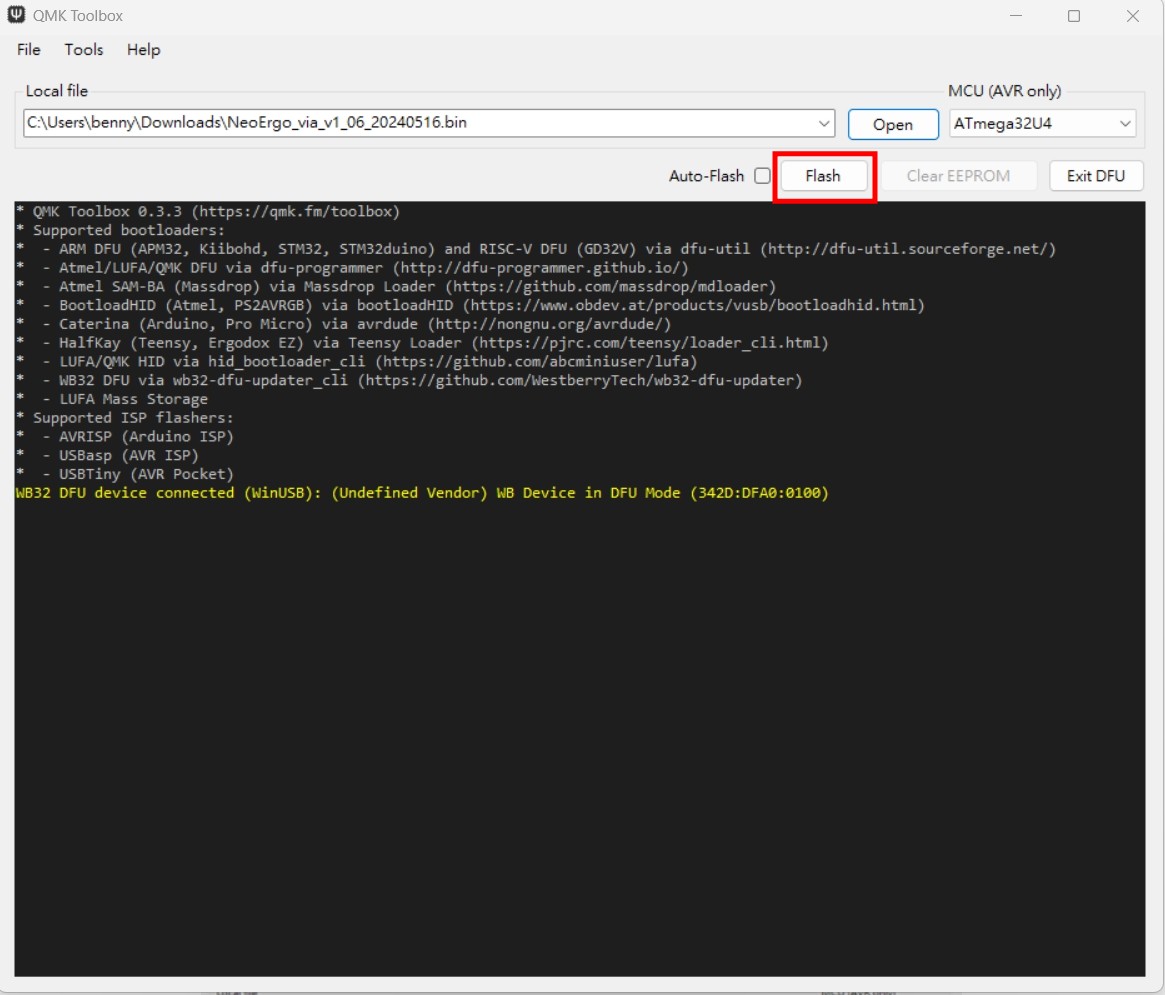The width and height of the screenshot is (1165, 995).
Task: Click the 'Supported ISP flashers:' log line
Action: (125, 418)
